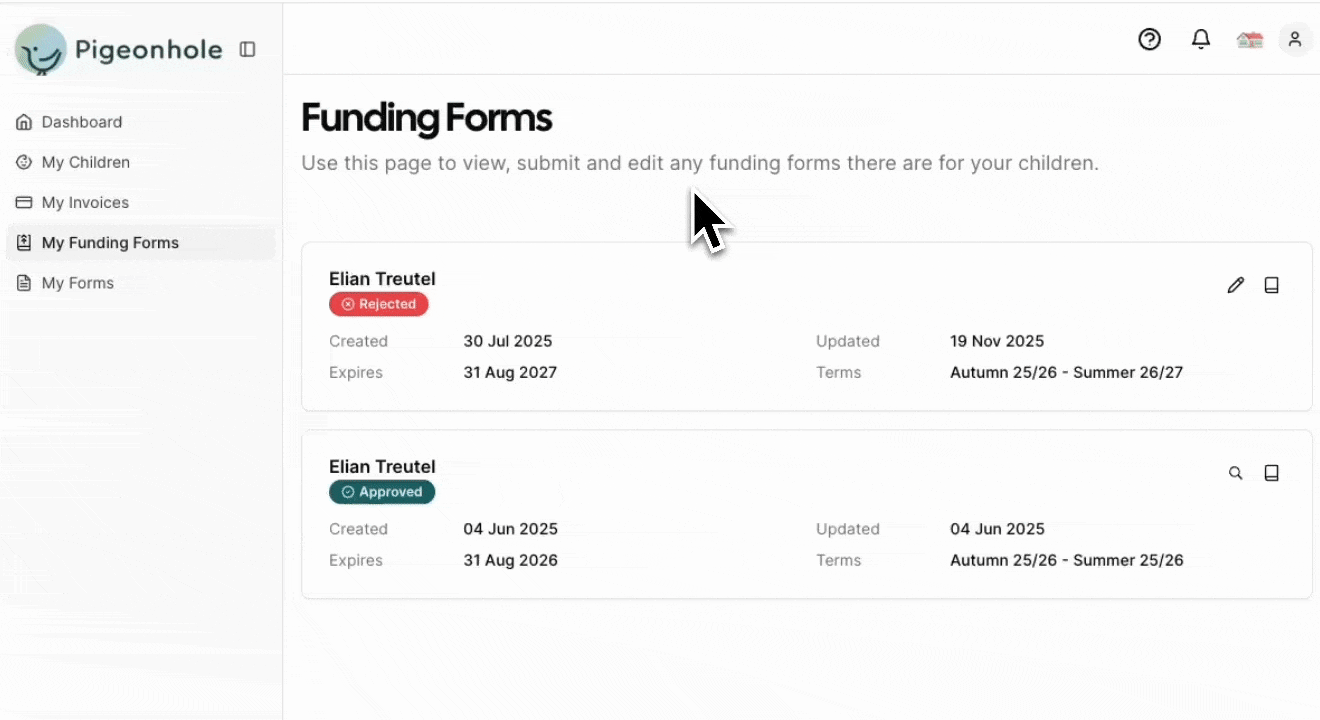Open the user profile avatar menu
Image resolution: width=1320 pixels, height=720 pixels.
(x=1295, y=39)
